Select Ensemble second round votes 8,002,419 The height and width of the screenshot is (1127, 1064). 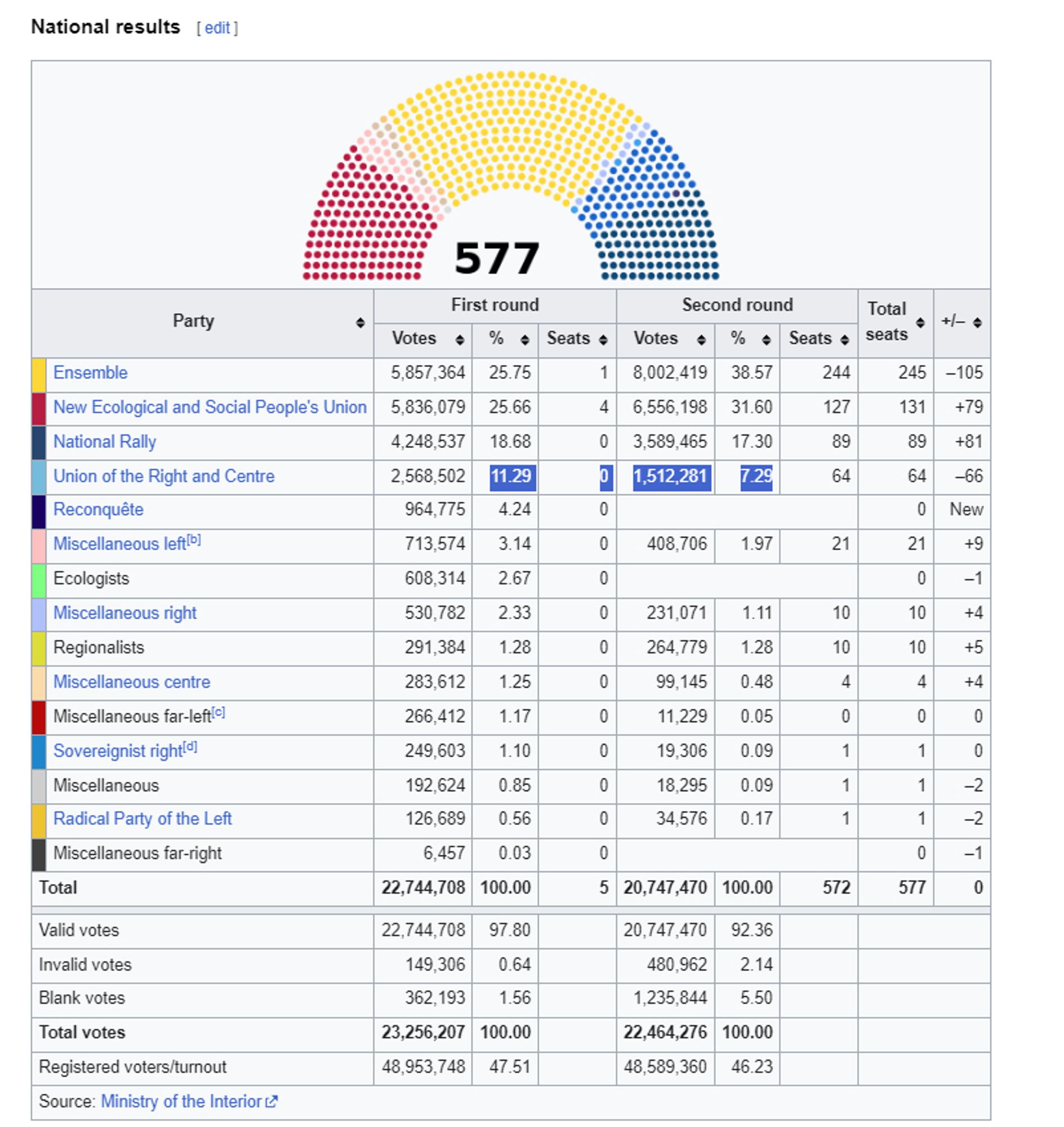670,373
